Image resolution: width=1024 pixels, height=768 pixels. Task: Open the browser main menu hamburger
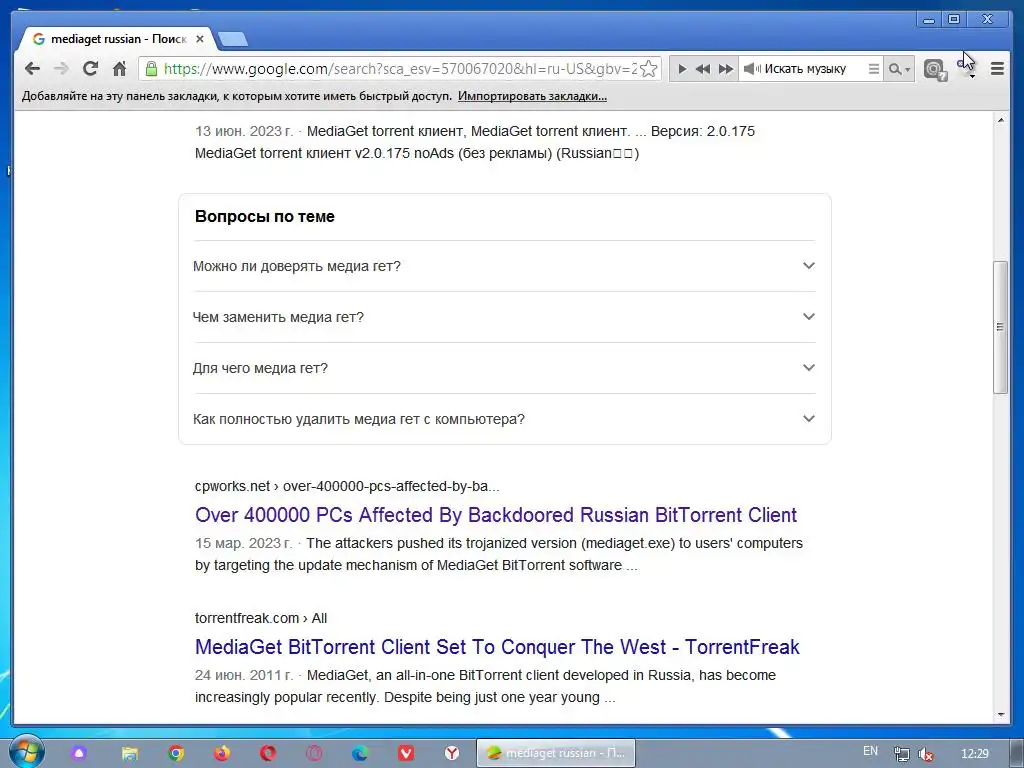click(997, 69)
